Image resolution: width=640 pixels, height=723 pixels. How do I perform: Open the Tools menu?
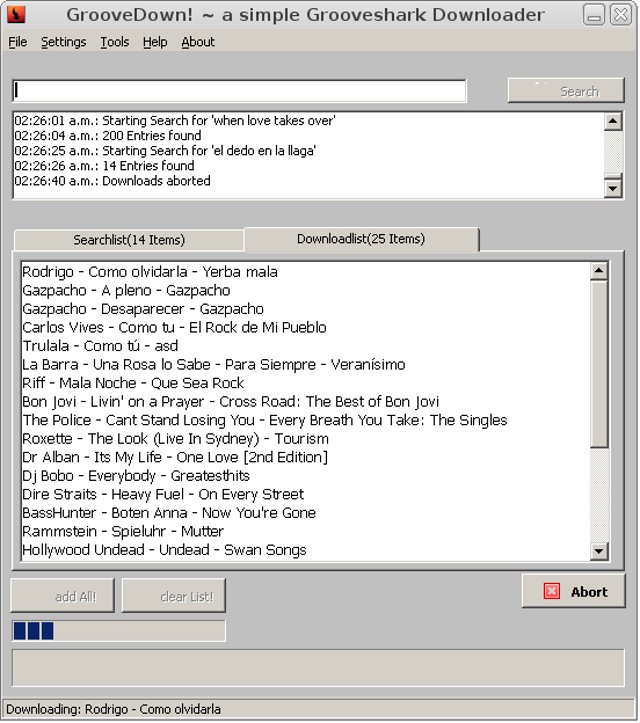click(x=115, y=42)
